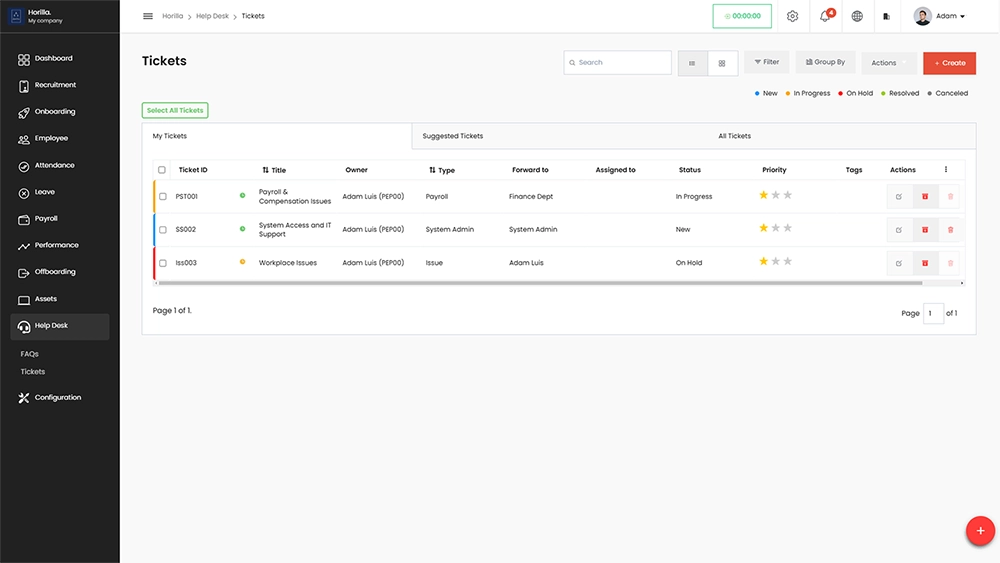Open the notifications bell icon
This screenshot has height=563, width=1000.
coord(826,16)
